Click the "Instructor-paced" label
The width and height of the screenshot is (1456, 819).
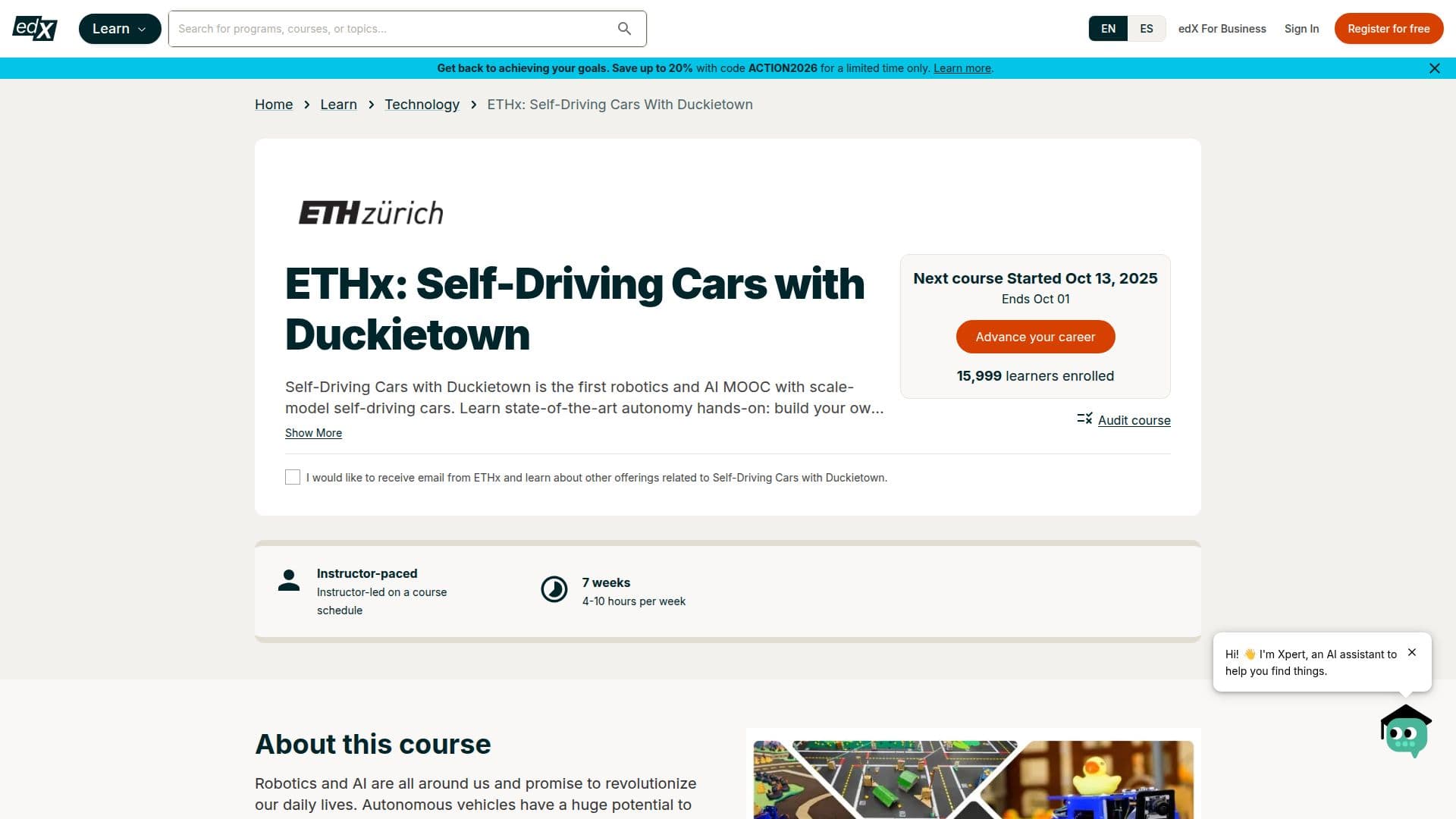point(367,573)
